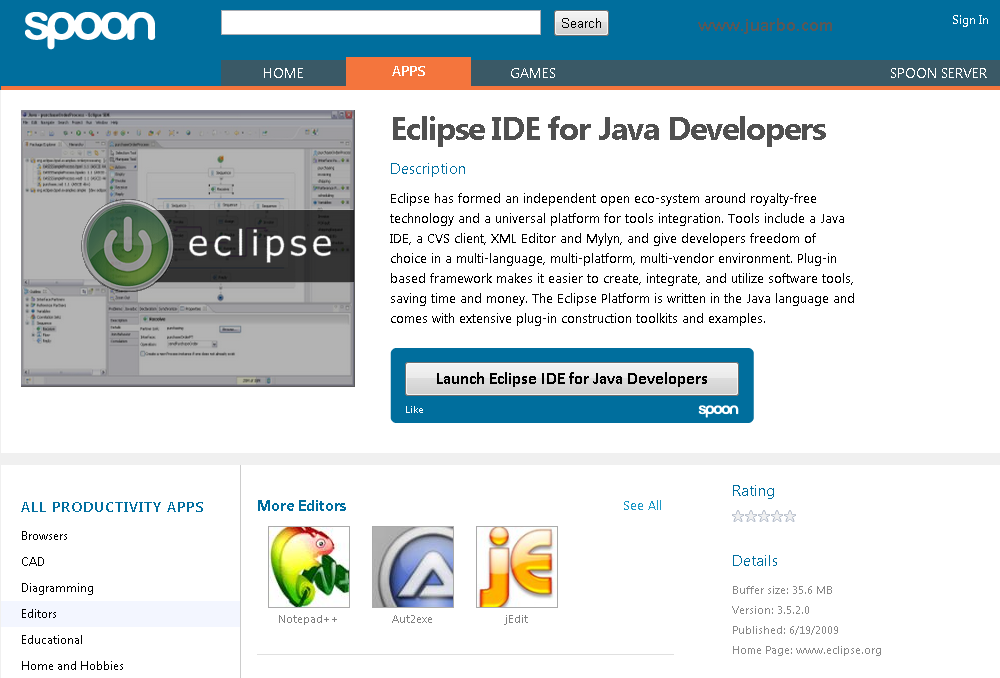Click the Published: 6/19/2009 text
This screenshot has height=678, width=1000.
785,630
